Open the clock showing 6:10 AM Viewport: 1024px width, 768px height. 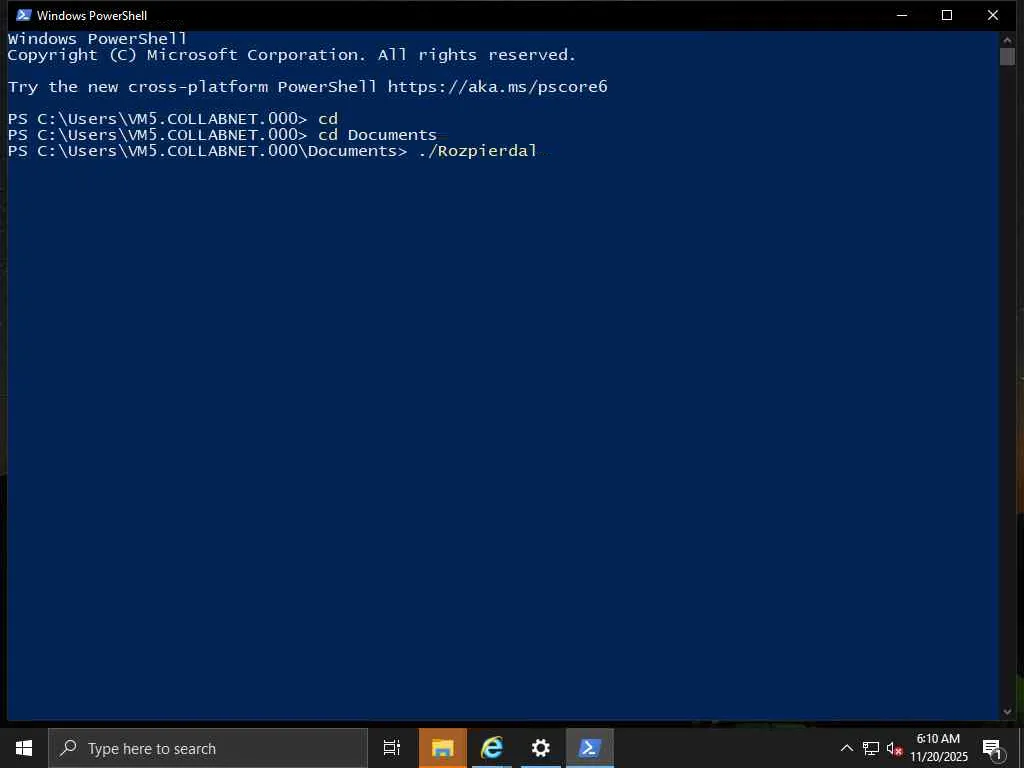tap(938, 739)
